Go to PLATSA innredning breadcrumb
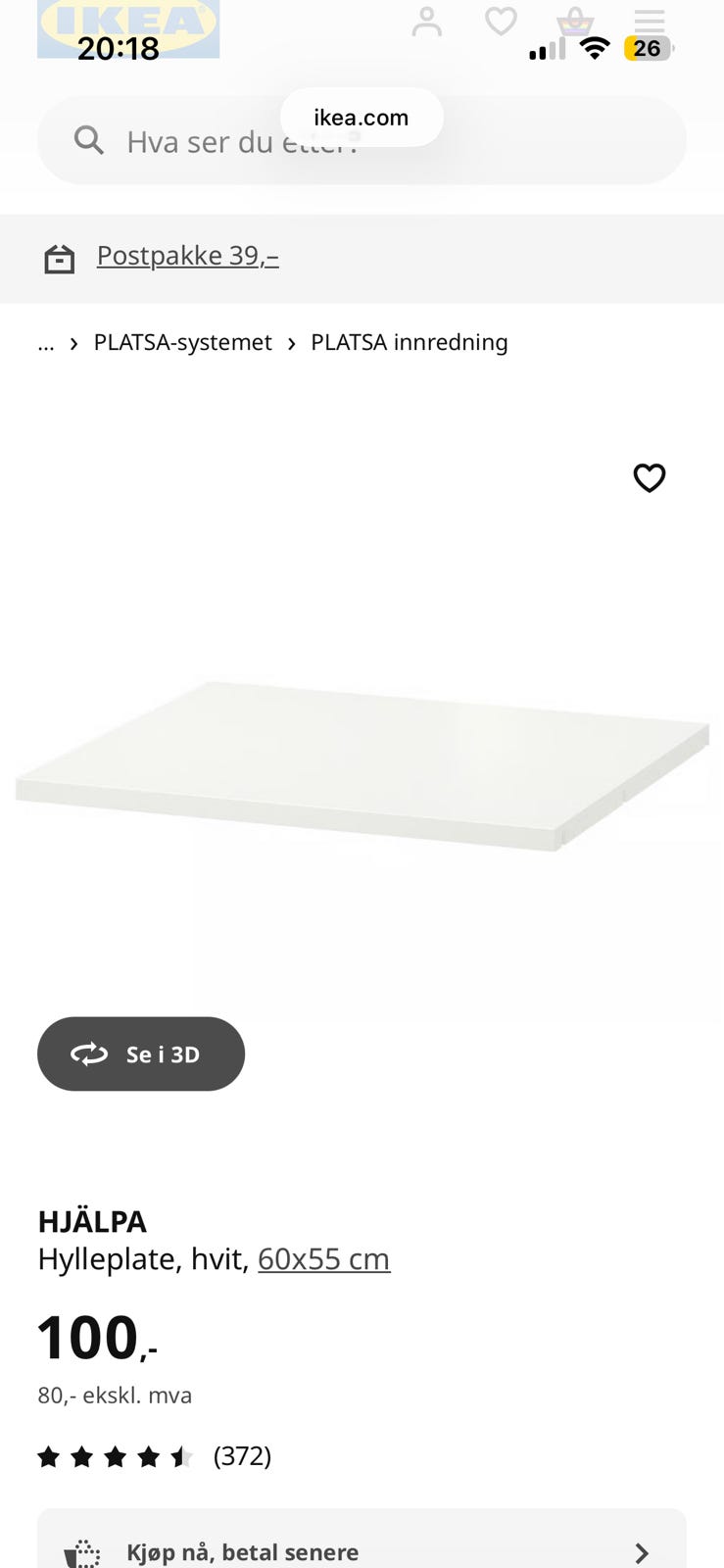 click(410, 342)
